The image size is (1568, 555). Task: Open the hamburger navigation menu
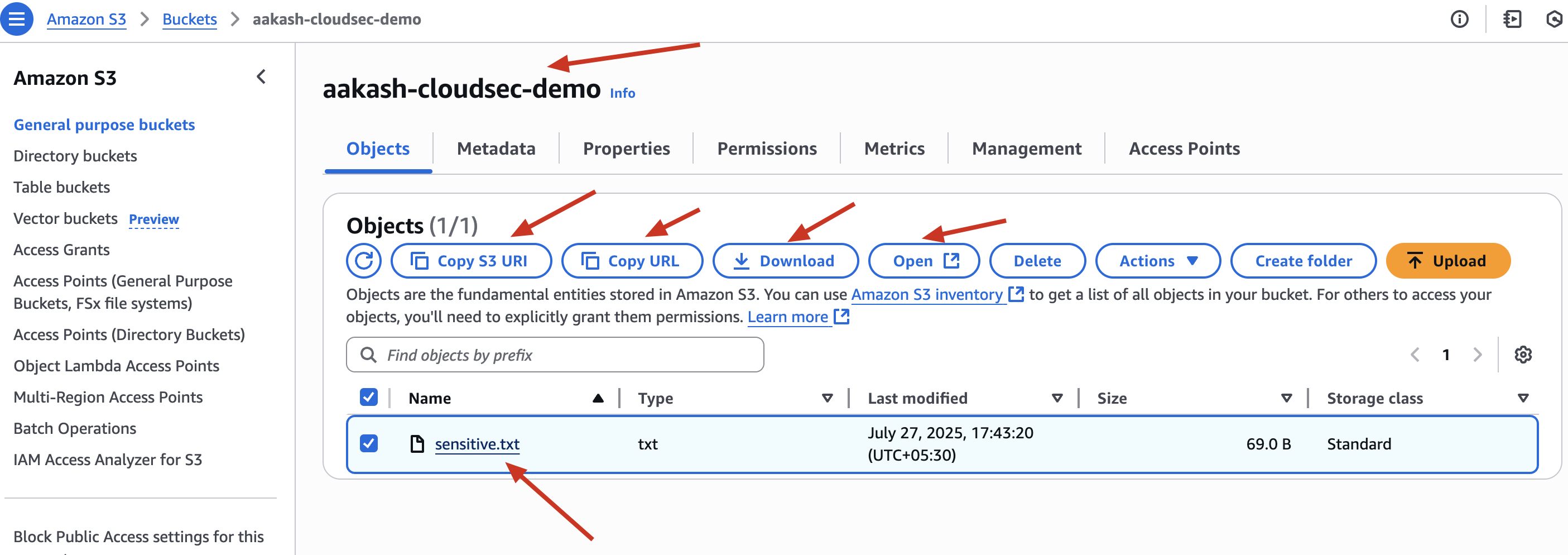click(16, 19)
